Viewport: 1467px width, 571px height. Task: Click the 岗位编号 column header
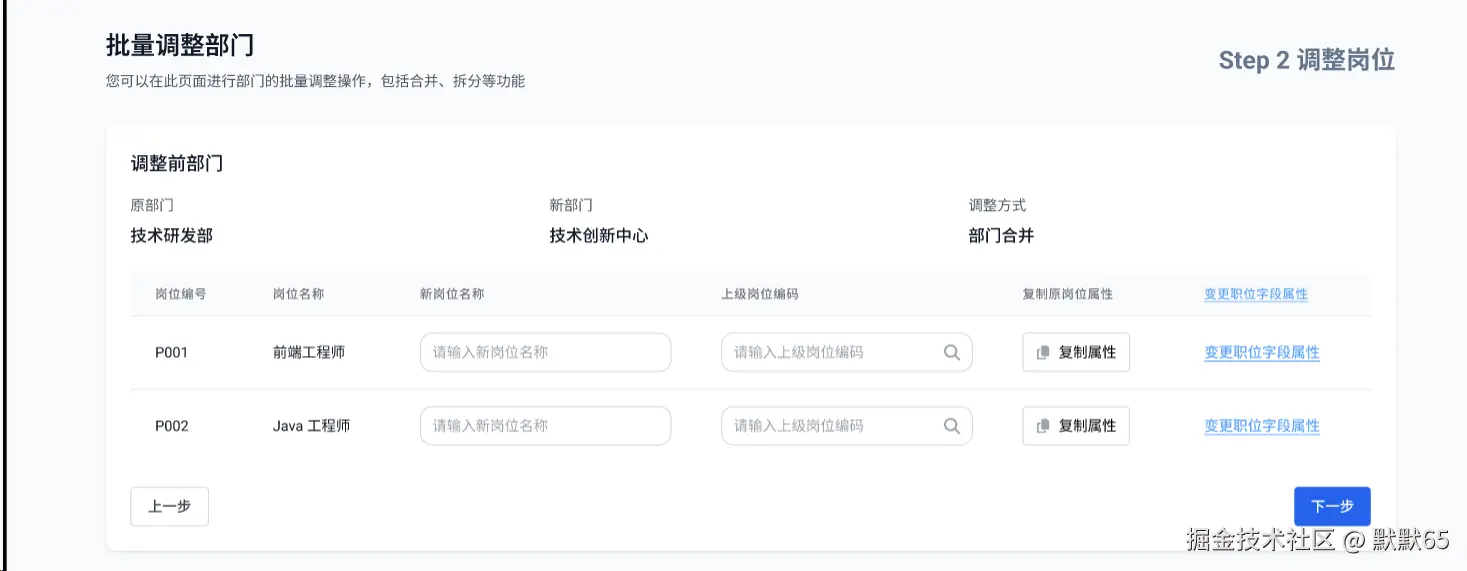[x=181, y=294]
